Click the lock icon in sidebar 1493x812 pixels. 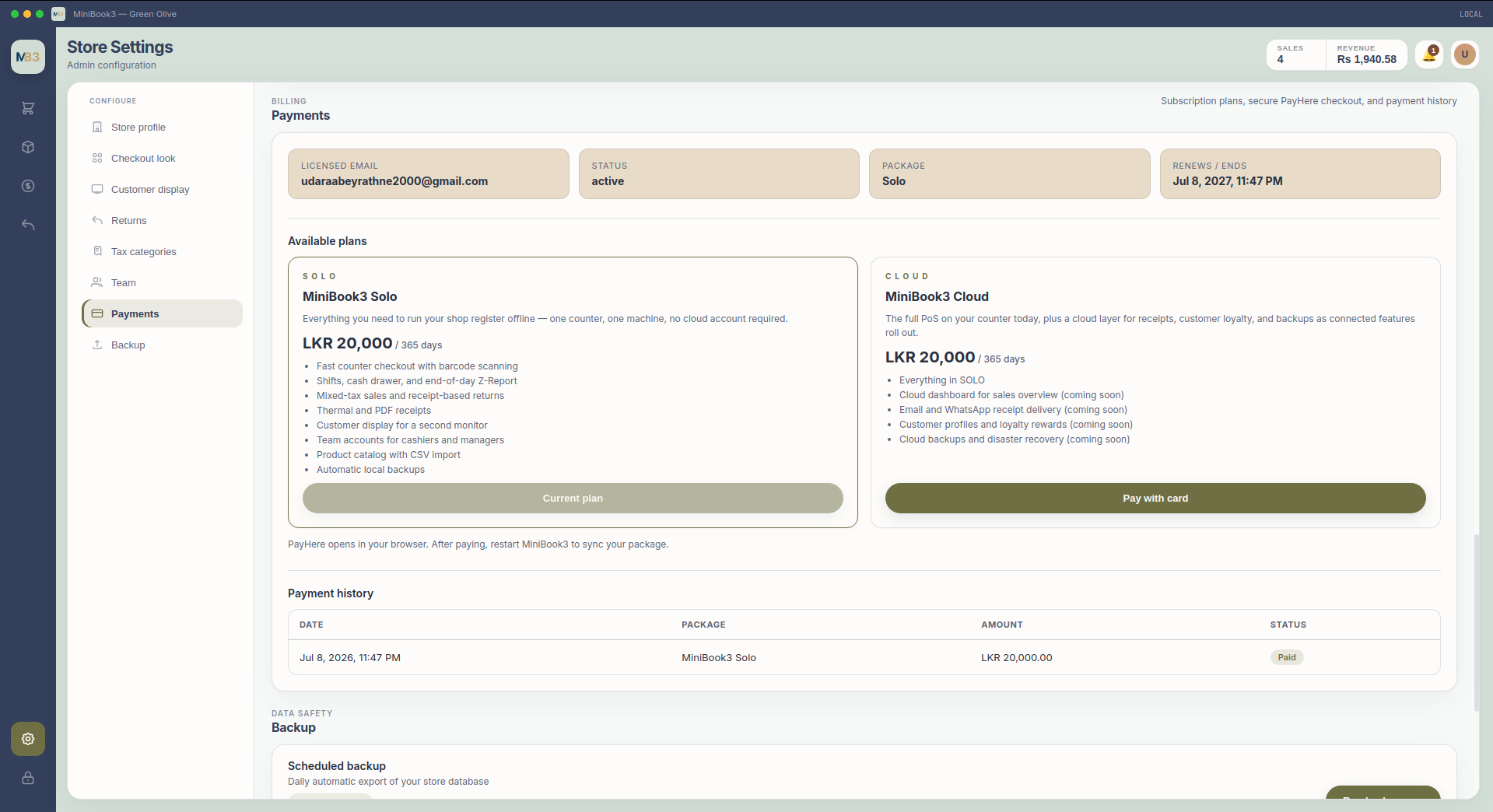tap(28, 778)
